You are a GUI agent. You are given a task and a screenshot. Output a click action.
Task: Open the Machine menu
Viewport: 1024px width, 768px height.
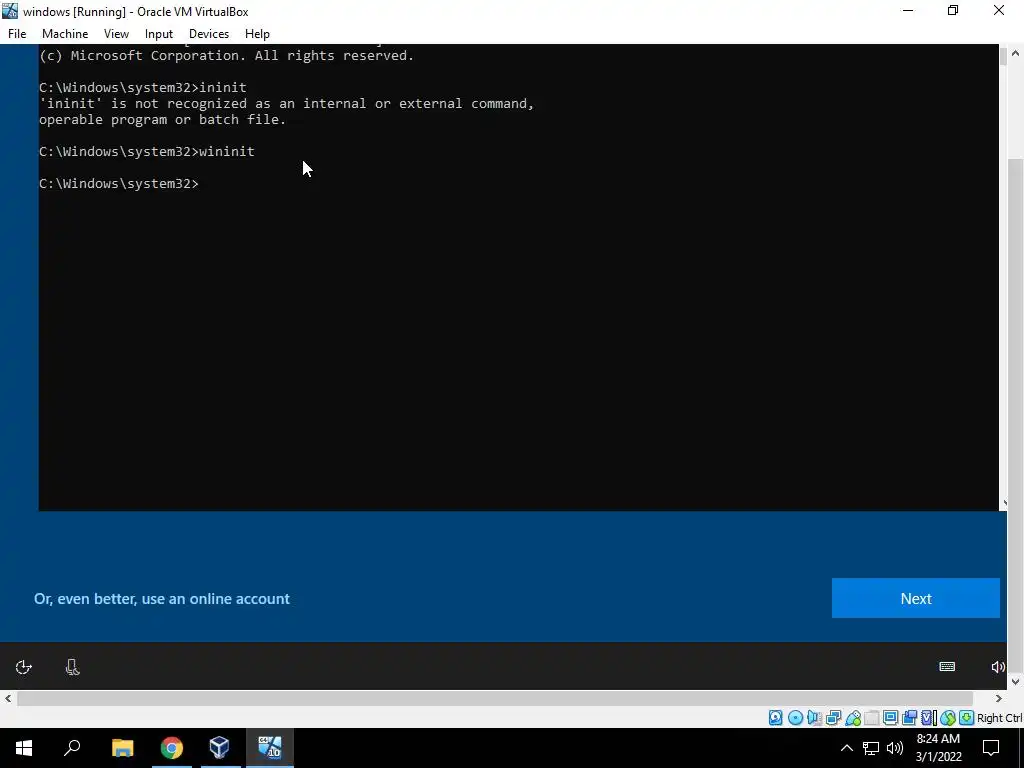pos(65,34)
